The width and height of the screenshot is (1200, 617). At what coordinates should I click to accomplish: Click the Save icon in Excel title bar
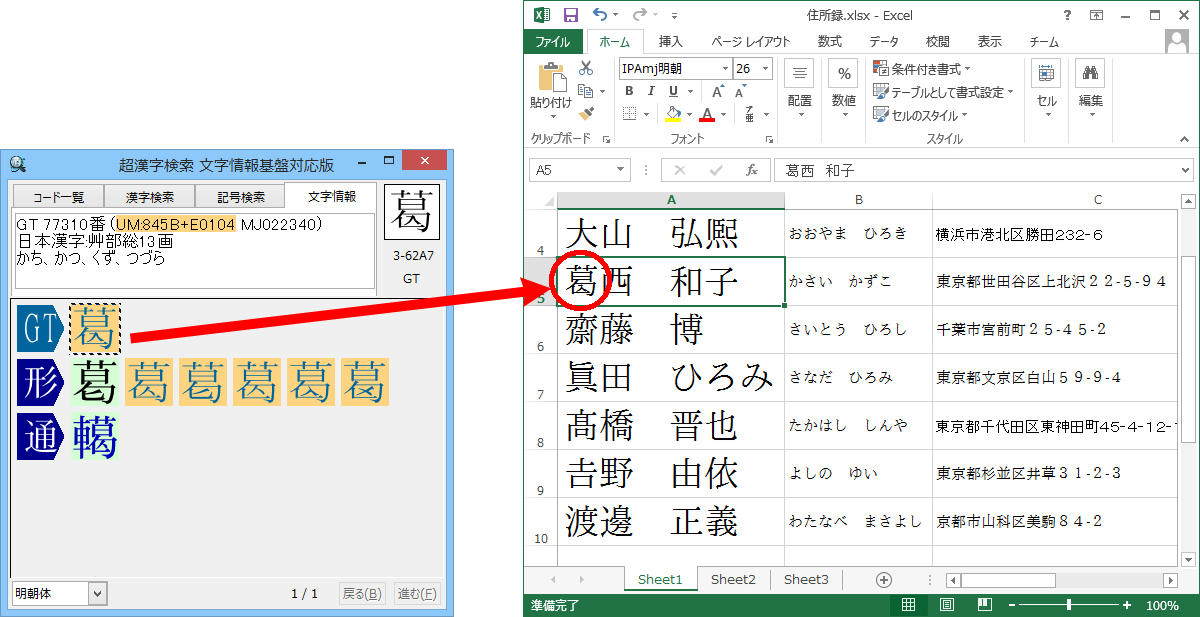click(x=571, y=15)
